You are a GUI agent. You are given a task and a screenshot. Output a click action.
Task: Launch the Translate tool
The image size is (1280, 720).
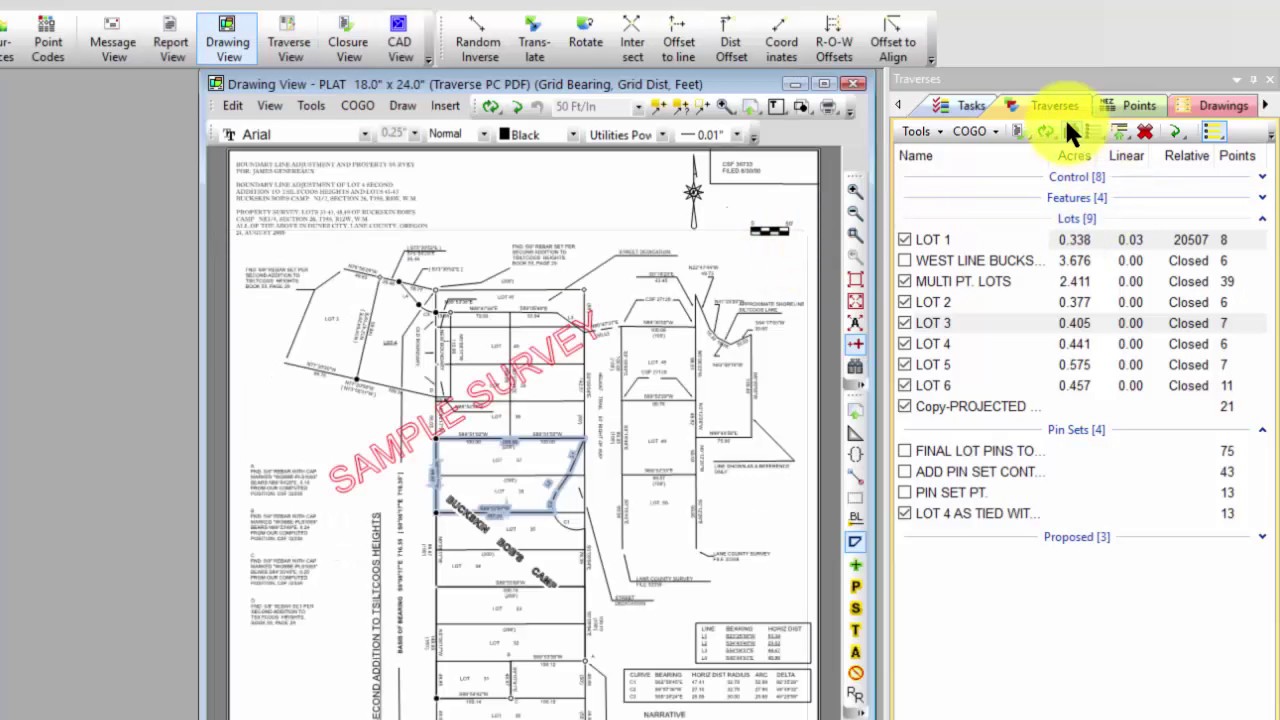click(x=534, y=39)
